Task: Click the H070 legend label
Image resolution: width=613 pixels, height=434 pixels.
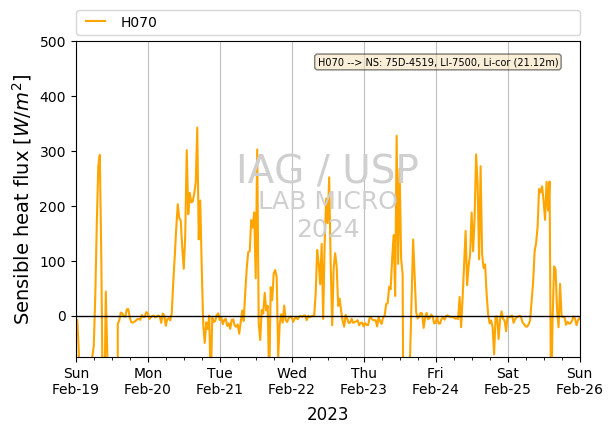Action: [x=139, y=22]
